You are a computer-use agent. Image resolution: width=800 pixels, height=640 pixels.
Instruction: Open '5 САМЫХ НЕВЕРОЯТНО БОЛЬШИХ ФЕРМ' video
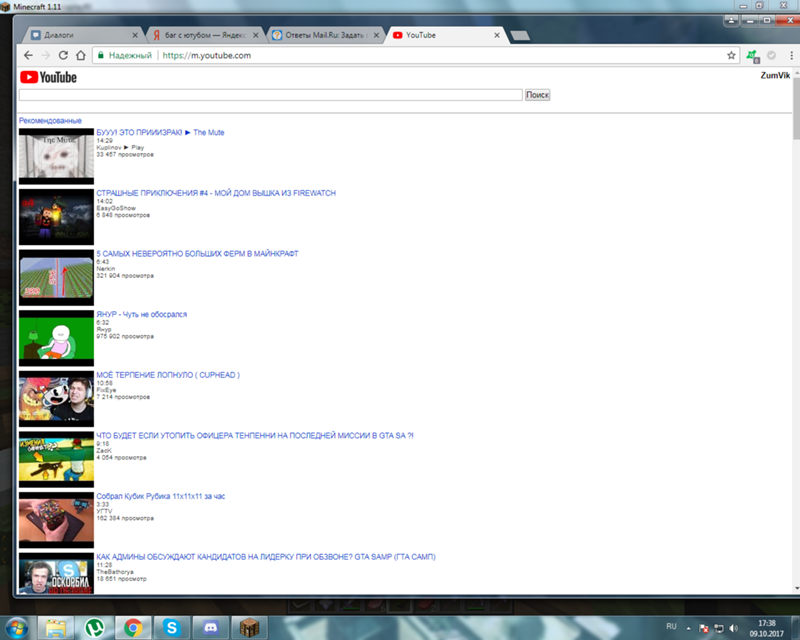[x=197, y=254]
